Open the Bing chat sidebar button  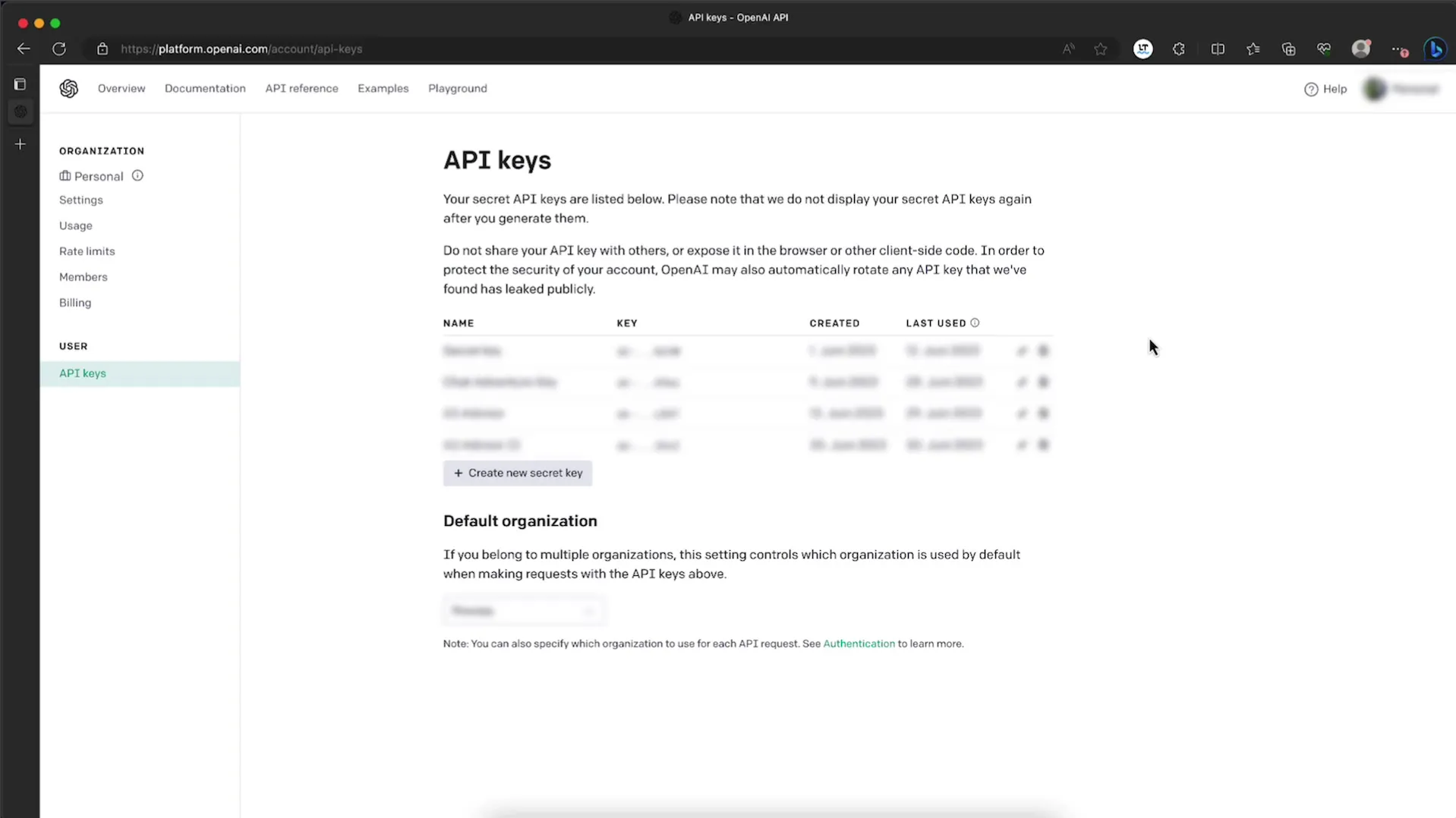(1435, 49)
